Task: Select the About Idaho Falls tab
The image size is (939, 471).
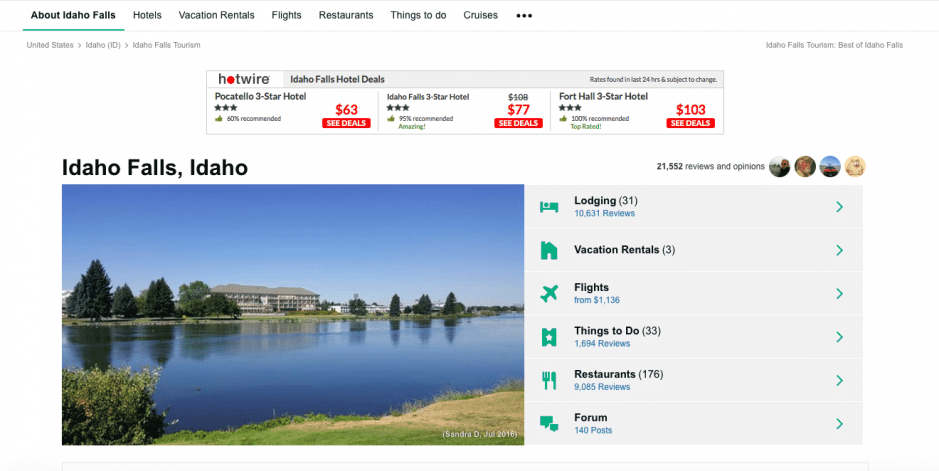Action: click(73, 15)
